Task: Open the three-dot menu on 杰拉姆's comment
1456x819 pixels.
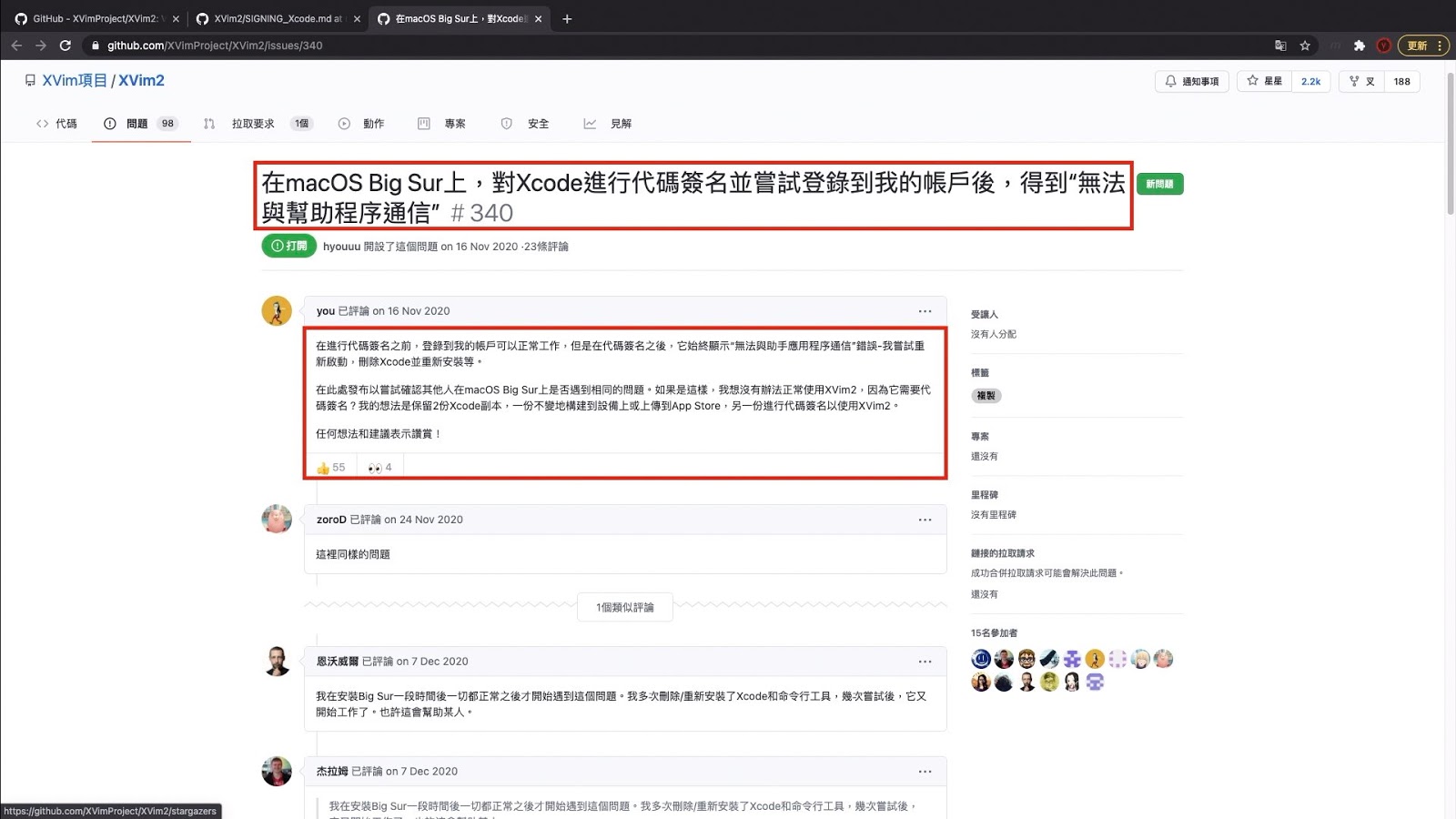Action: 925,772
